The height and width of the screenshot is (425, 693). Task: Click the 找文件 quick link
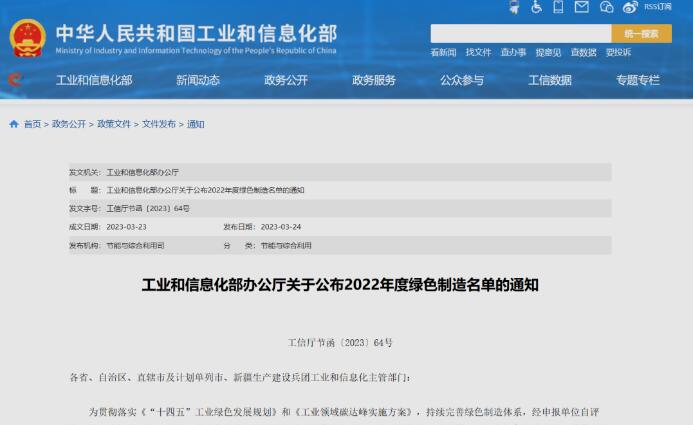pos(478,53)
